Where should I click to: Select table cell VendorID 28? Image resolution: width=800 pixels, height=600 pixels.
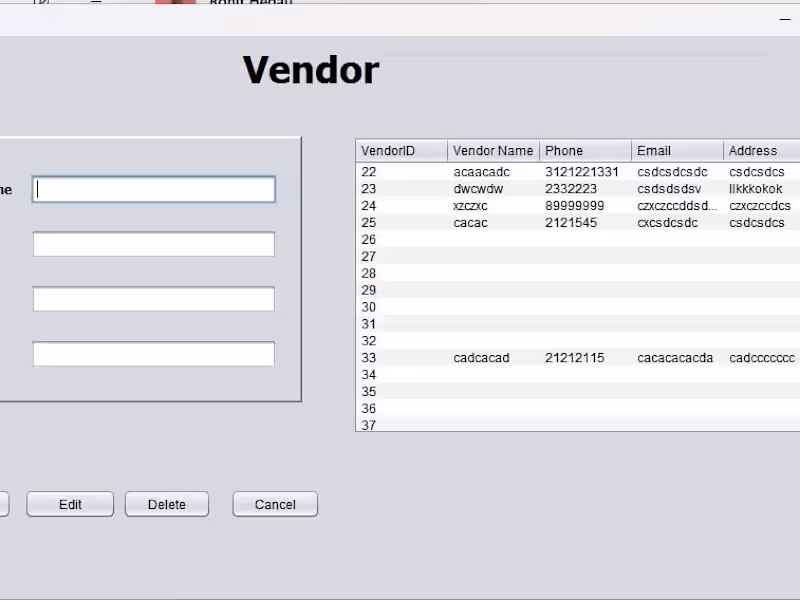click(x=402, y=273)
